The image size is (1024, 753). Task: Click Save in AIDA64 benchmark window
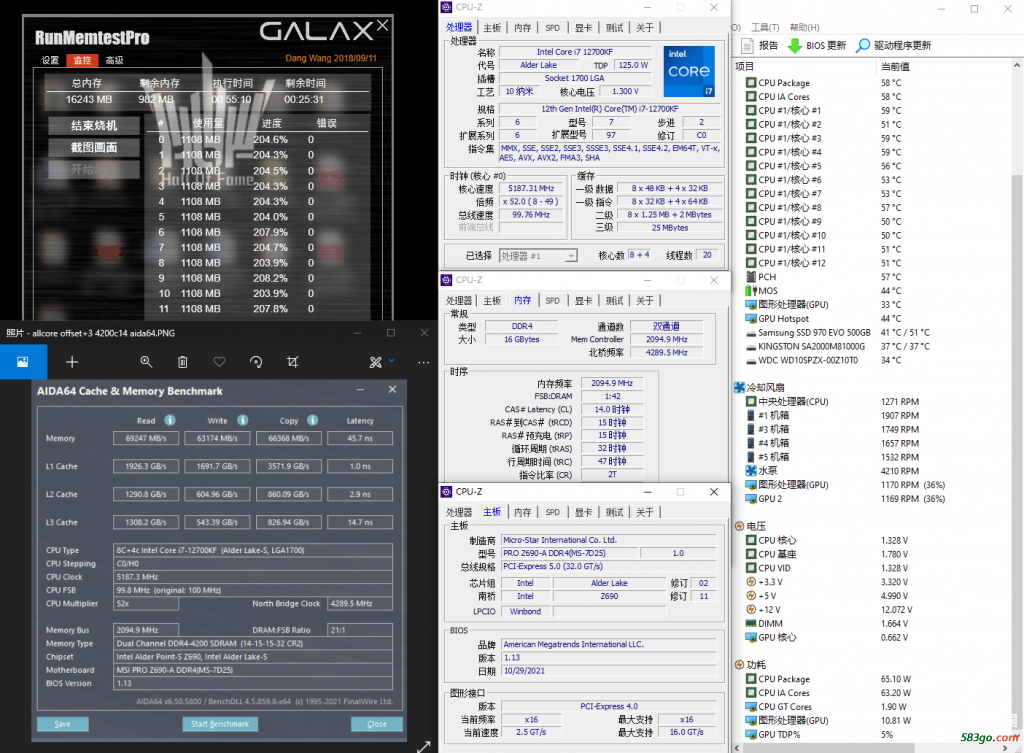(x=63, y=724)
